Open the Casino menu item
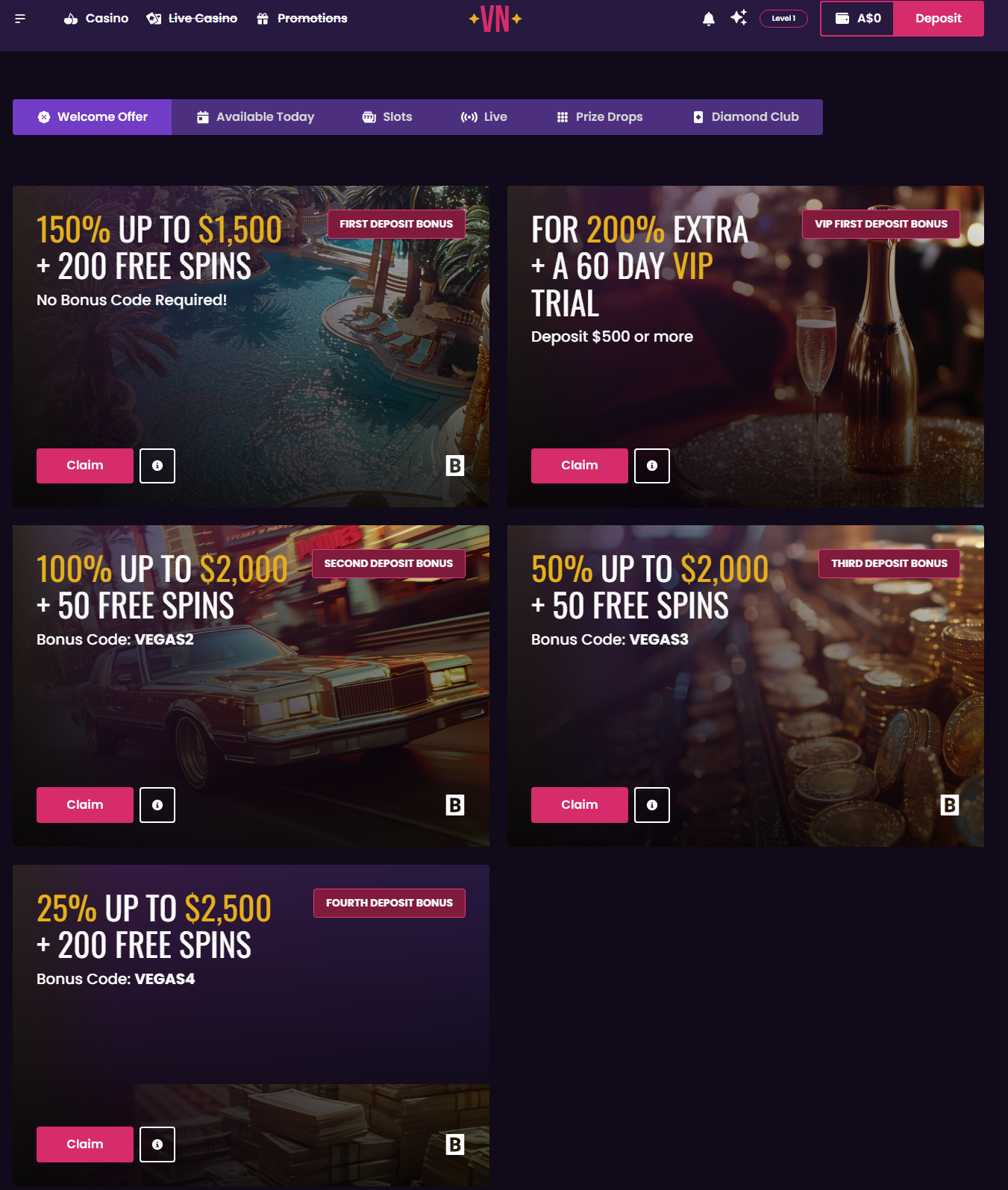The image size is (1008, 1190). coord(96,19)
